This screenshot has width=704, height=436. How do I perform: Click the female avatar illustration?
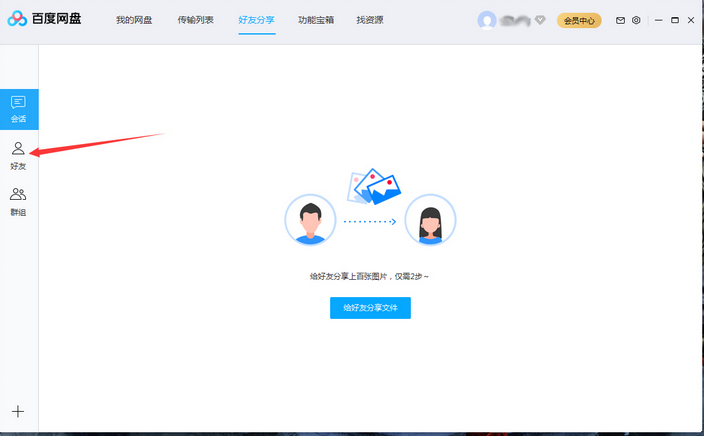pos(430,220)
